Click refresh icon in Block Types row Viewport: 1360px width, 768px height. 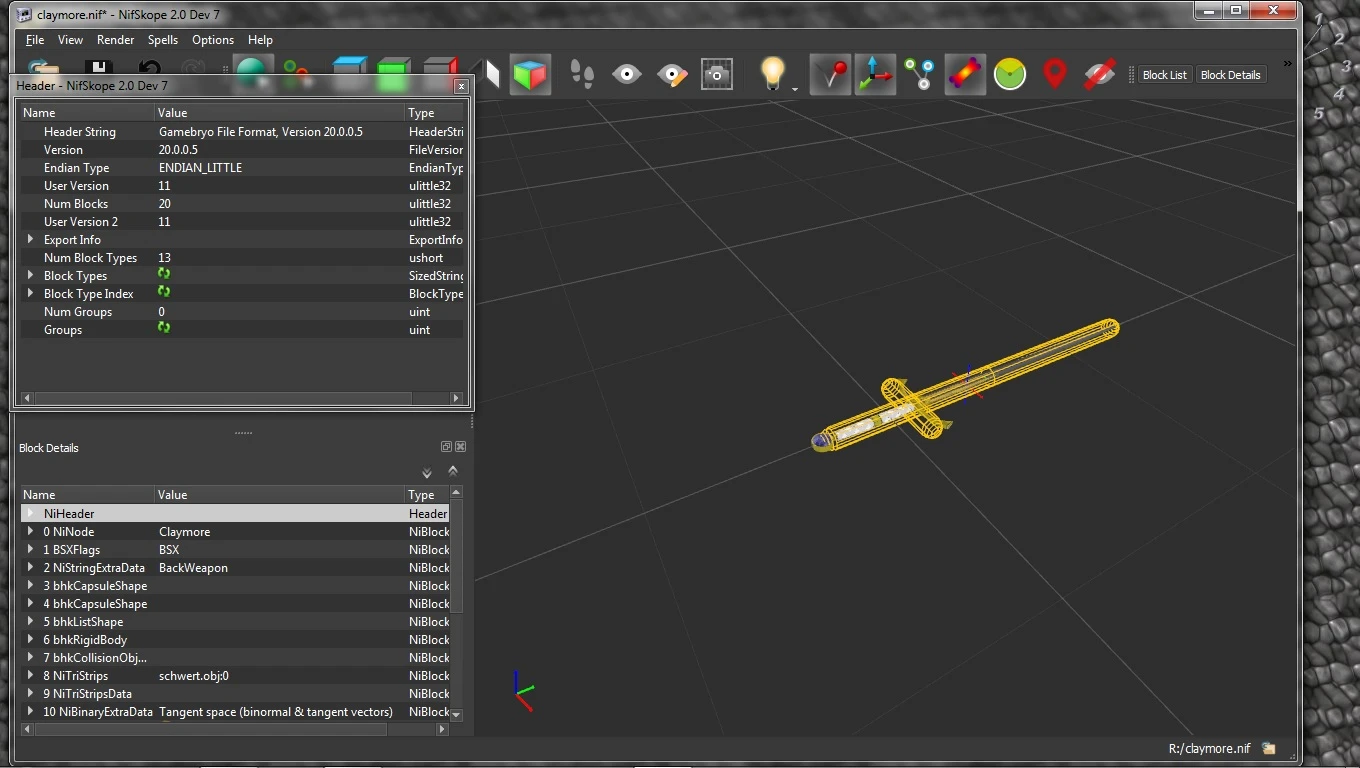[164, 273]
